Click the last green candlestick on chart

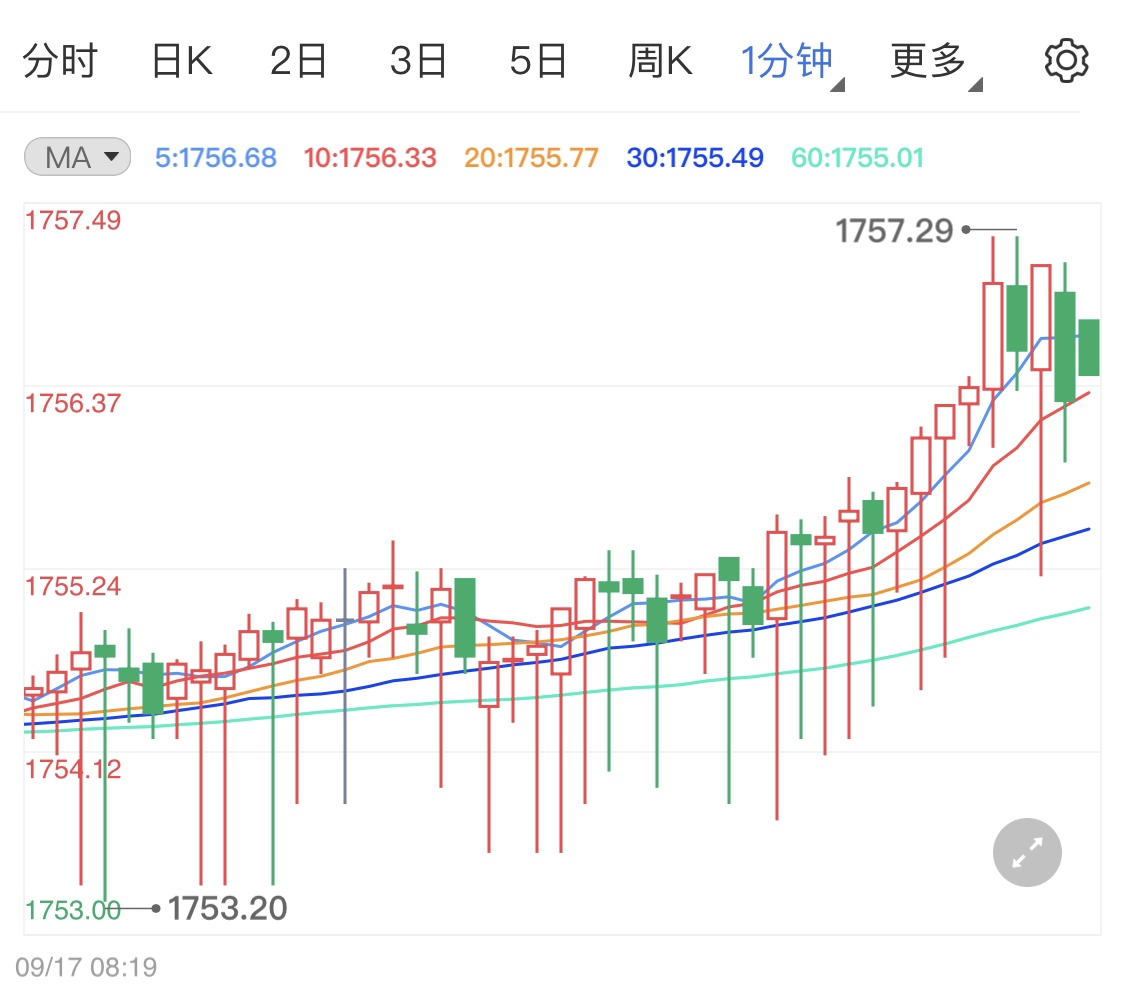[1088, 347]
